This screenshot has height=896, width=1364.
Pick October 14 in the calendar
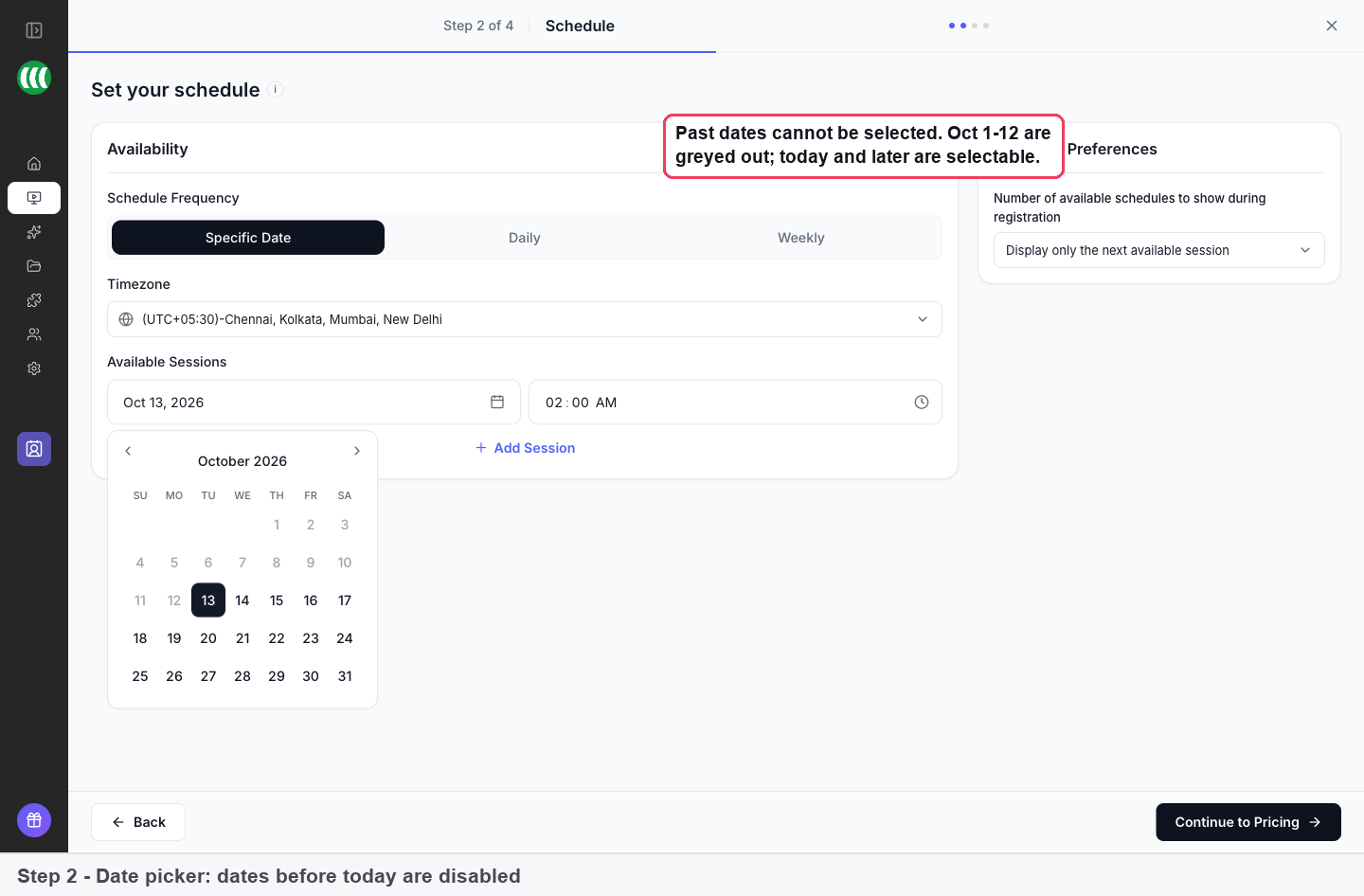click(x=242, y=600)
